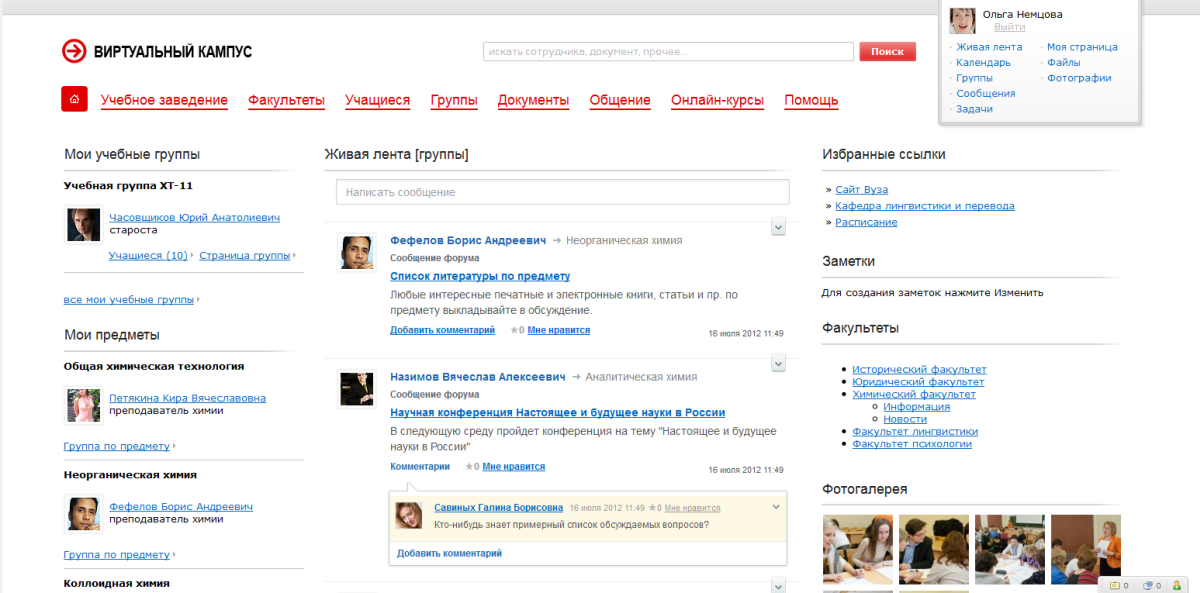Click the Виртуальный Кампус arrow logo
Viewport: 1200px width, 593px height.
pos(74,51)
